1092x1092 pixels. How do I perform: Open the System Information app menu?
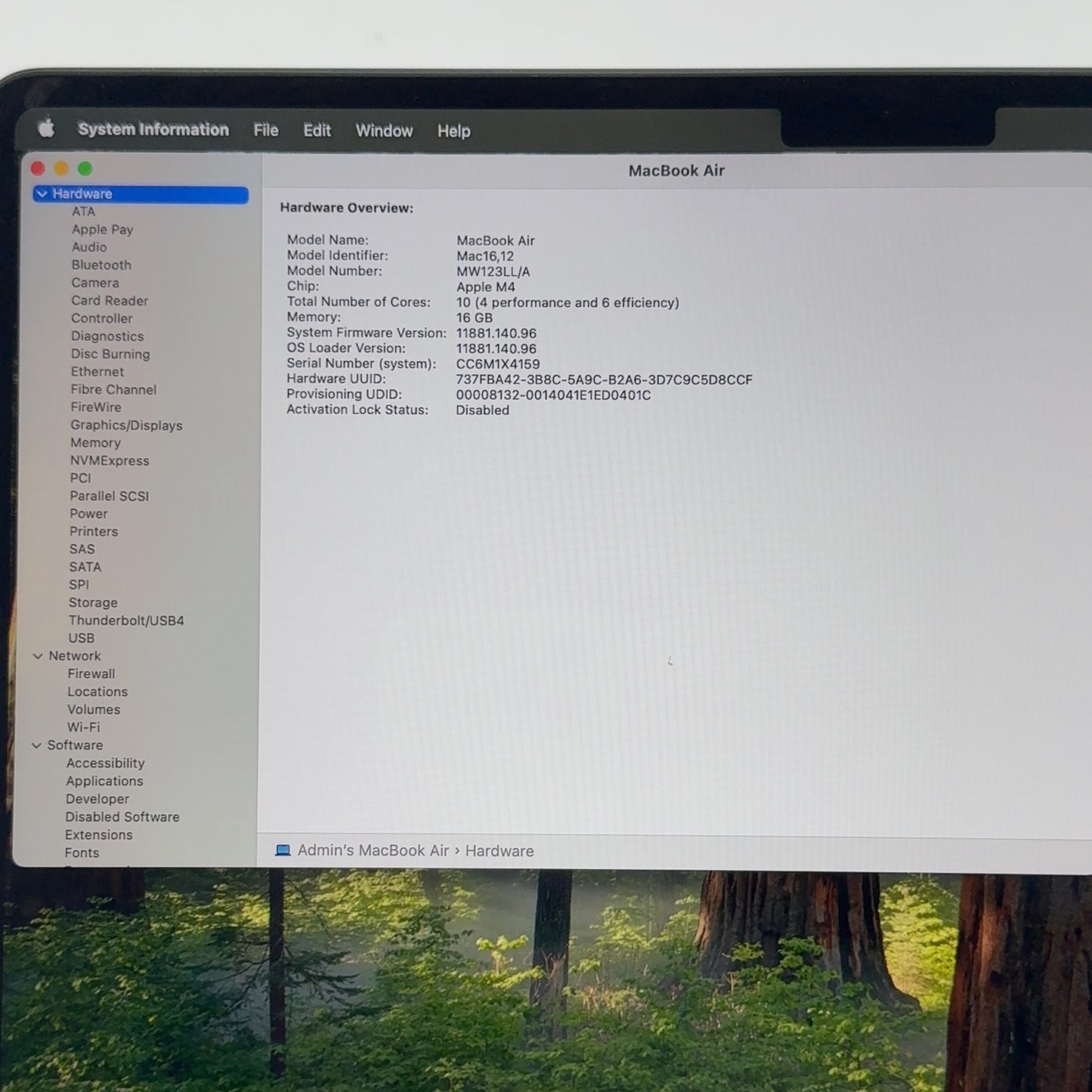(x=153, y=129)
